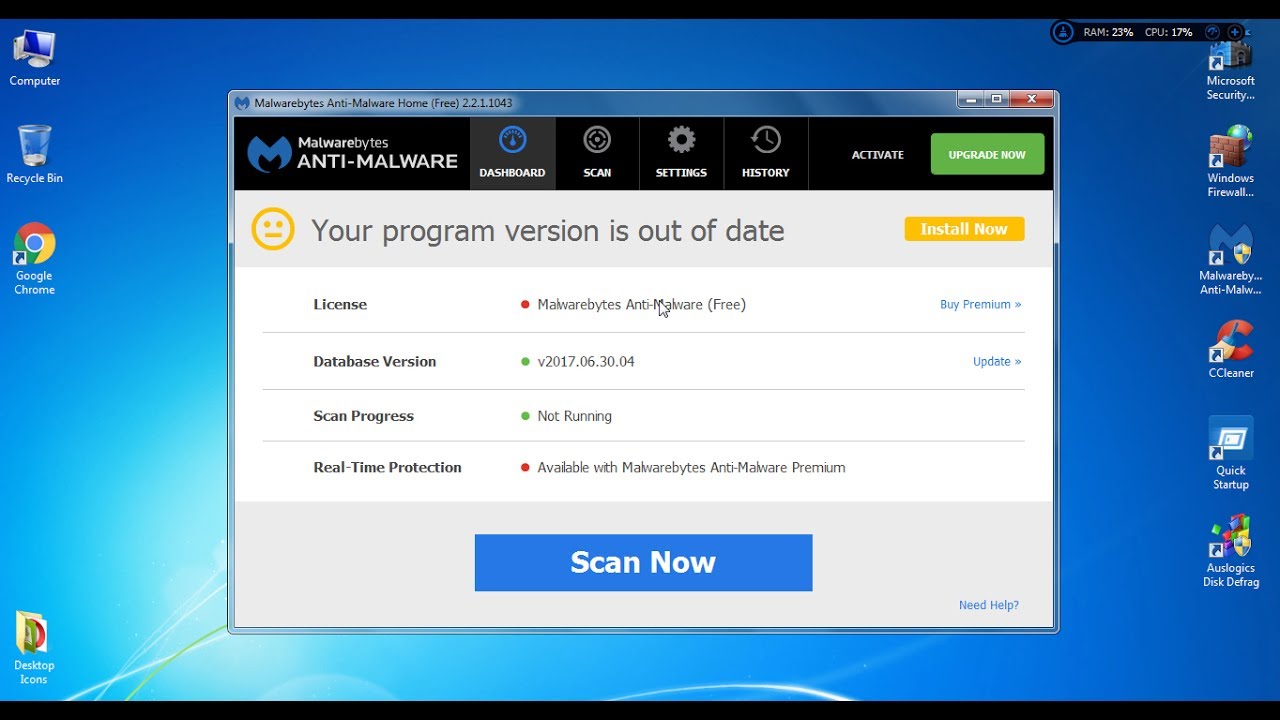Select the Recycle Bin desktop icon
This screenshot has height=720, width=1280.
(35, 155)
